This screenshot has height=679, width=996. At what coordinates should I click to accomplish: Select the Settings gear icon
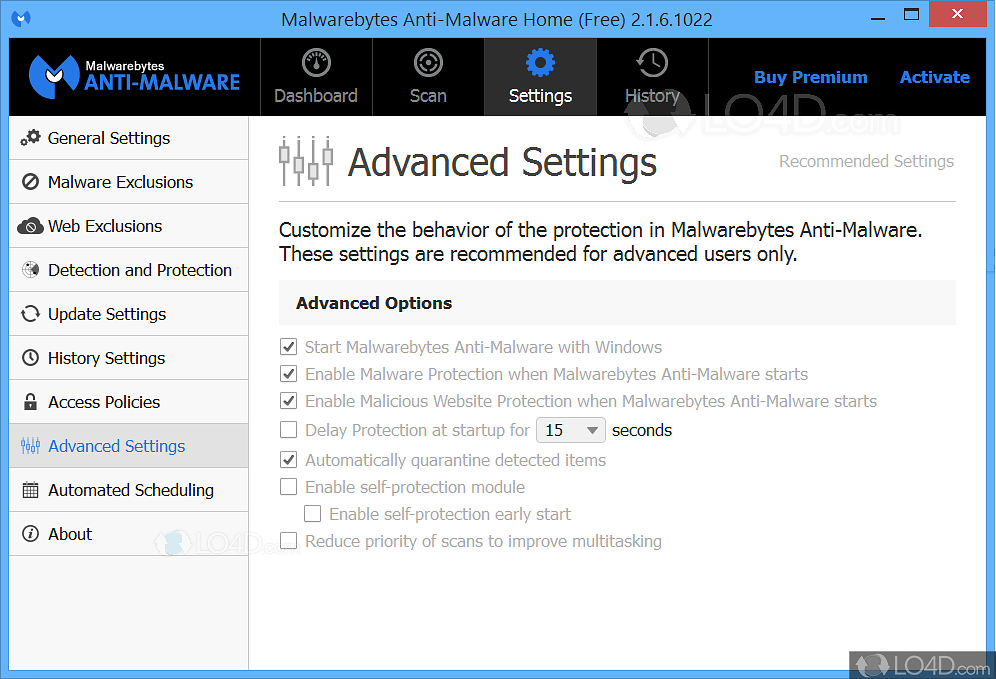click(541, 63)
